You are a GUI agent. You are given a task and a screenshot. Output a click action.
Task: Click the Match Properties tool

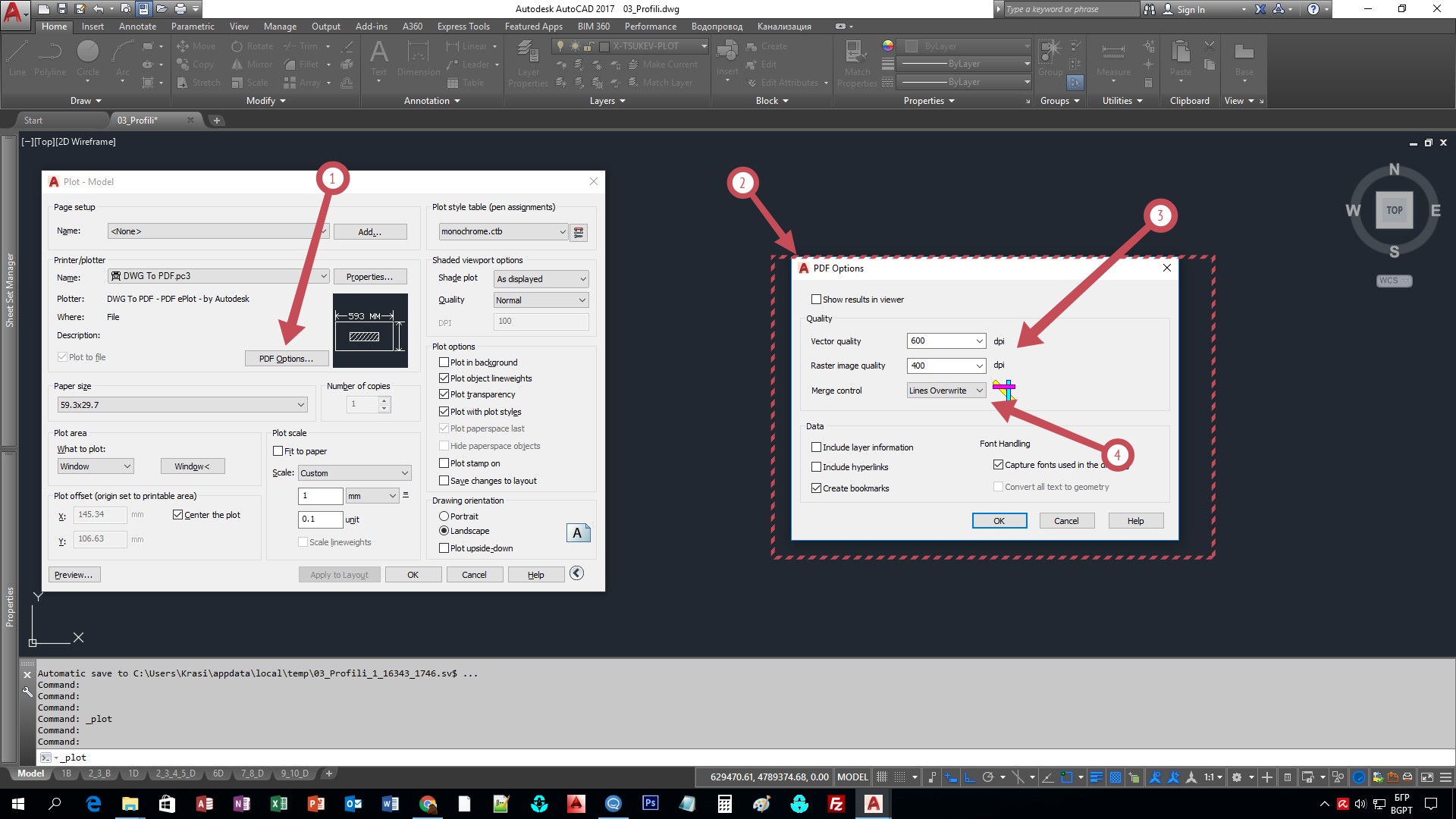[x=857, y=64]
